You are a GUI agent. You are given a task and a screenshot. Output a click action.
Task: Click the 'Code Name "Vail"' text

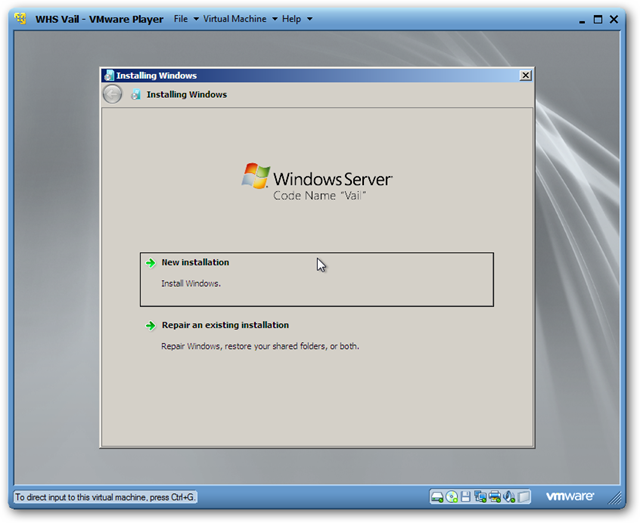320,196
